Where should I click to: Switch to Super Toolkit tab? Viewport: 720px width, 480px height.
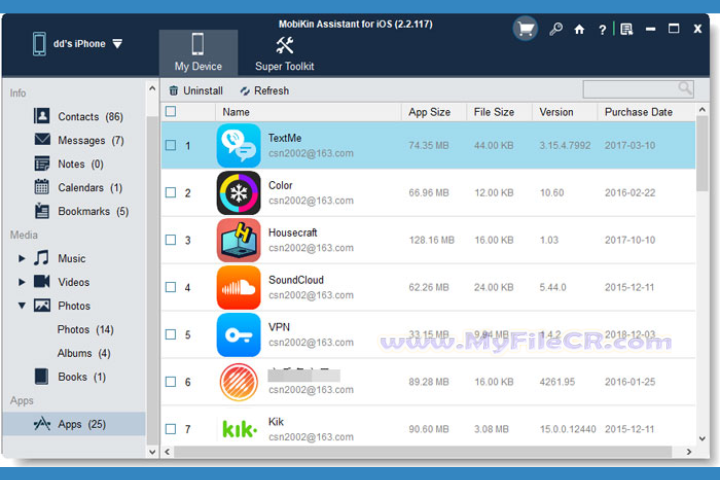click(285, 53)
